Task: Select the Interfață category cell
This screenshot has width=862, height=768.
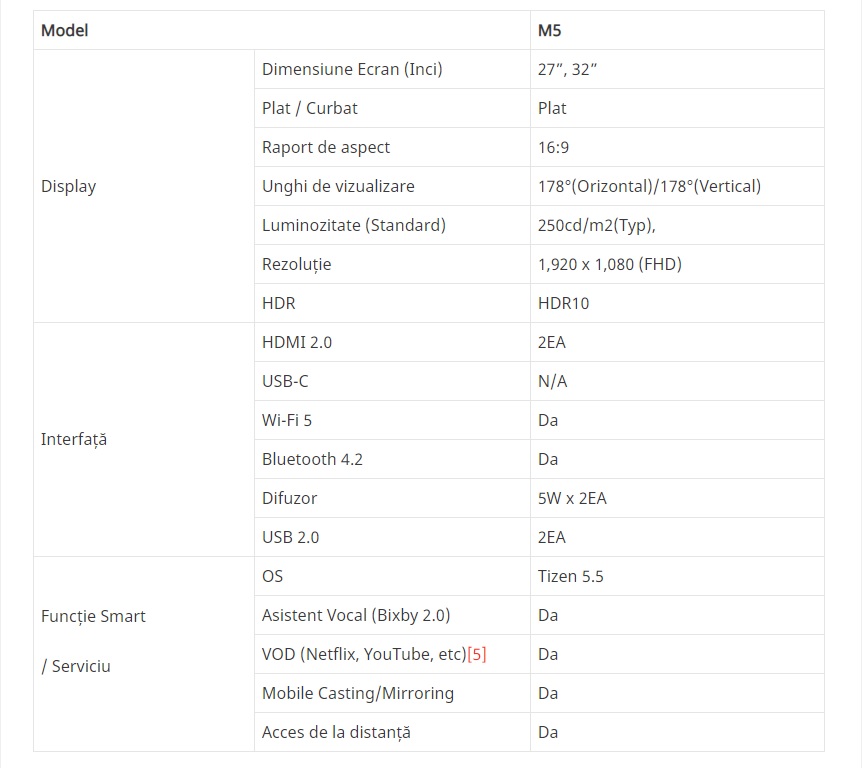Action: [144, 440]
